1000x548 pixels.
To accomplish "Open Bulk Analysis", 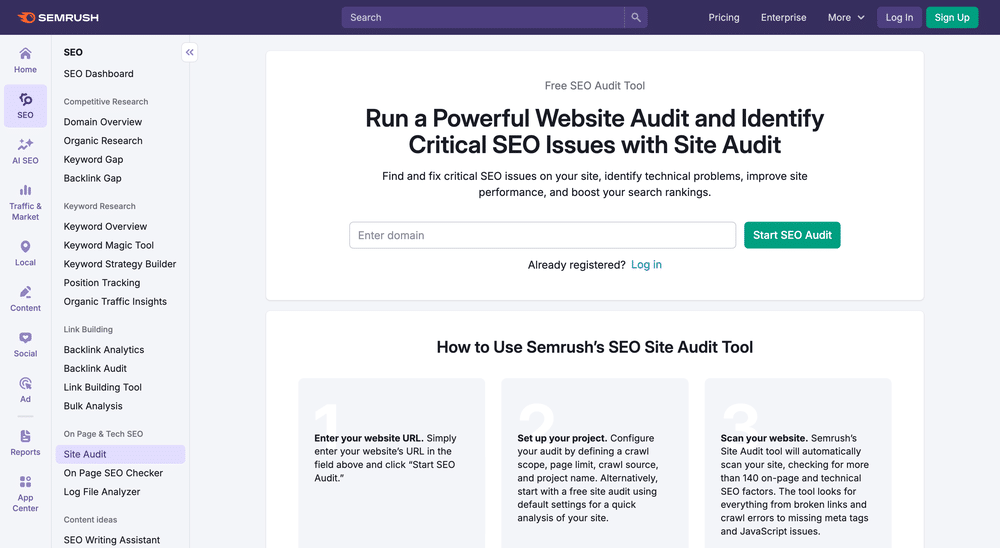I will coord(93,406).
